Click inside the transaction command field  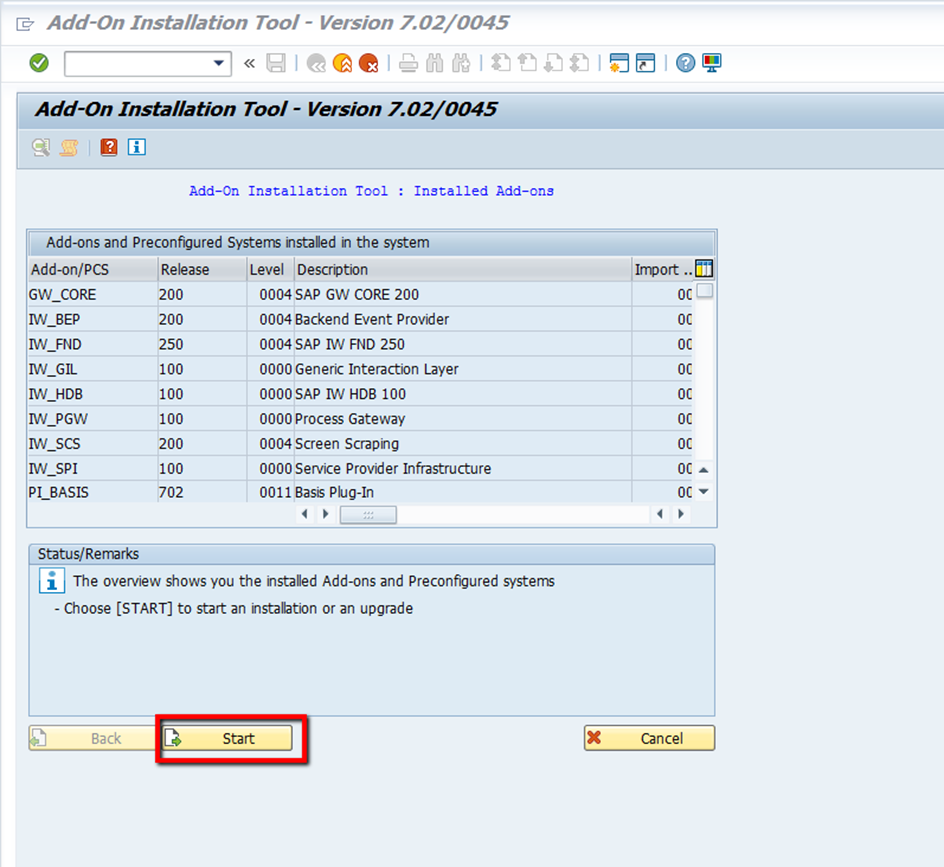[x=138, y=64]
